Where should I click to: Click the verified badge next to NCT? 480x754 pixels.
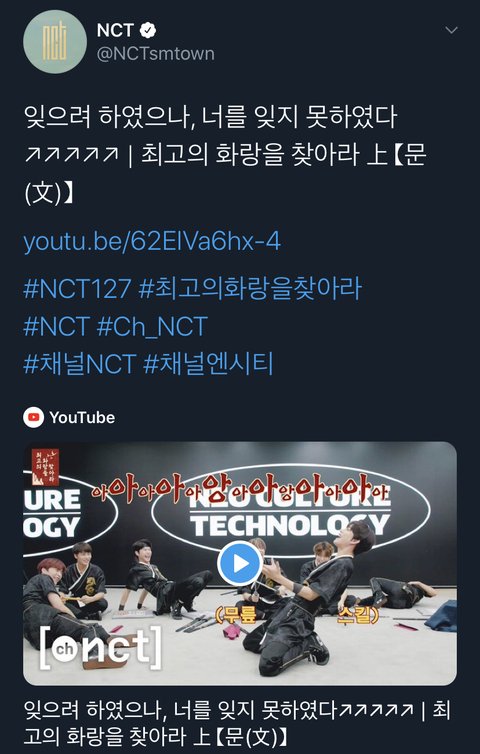148,31
